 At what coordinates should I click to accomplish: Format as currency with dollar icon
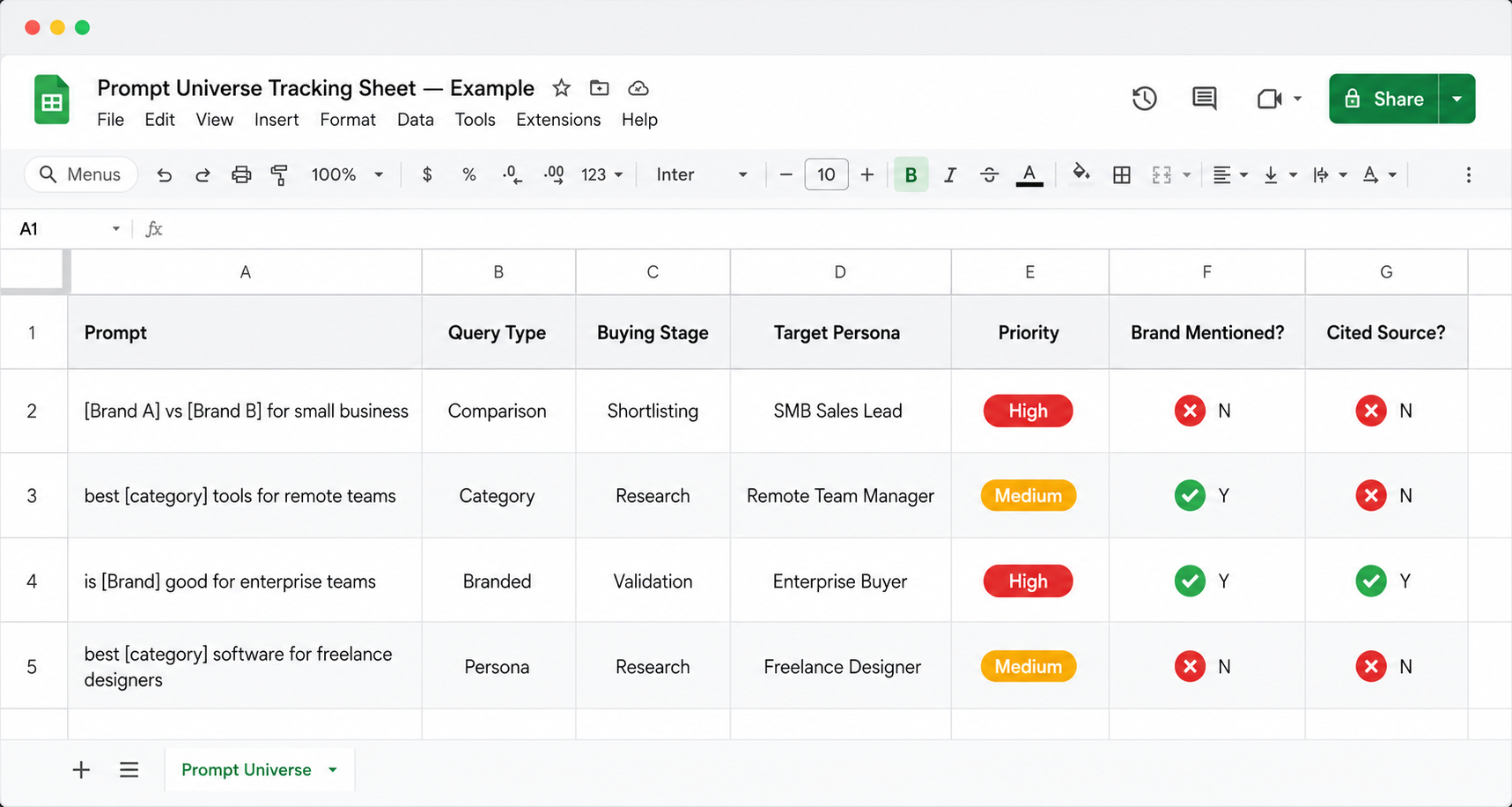[427, 174]
